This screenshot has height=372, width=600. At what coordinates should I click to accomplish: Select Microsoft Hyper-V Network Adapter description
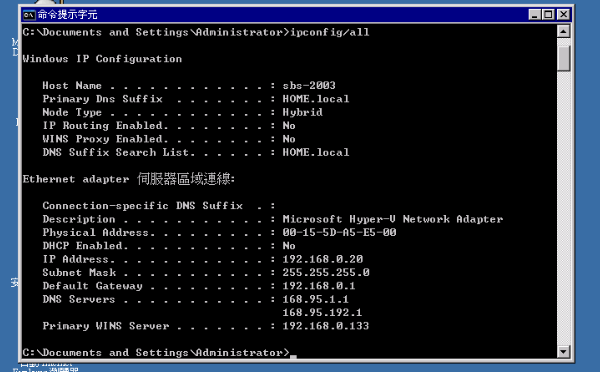[393, 219]
